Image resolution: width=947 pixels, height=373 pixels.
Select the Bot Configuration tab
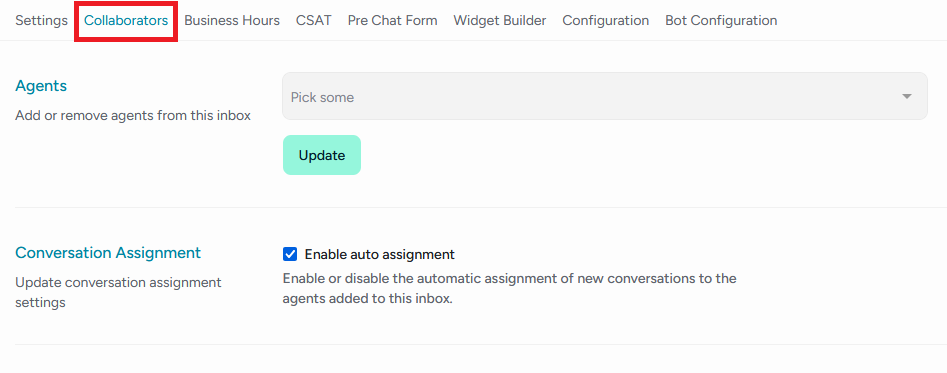(x=721, y=21)
